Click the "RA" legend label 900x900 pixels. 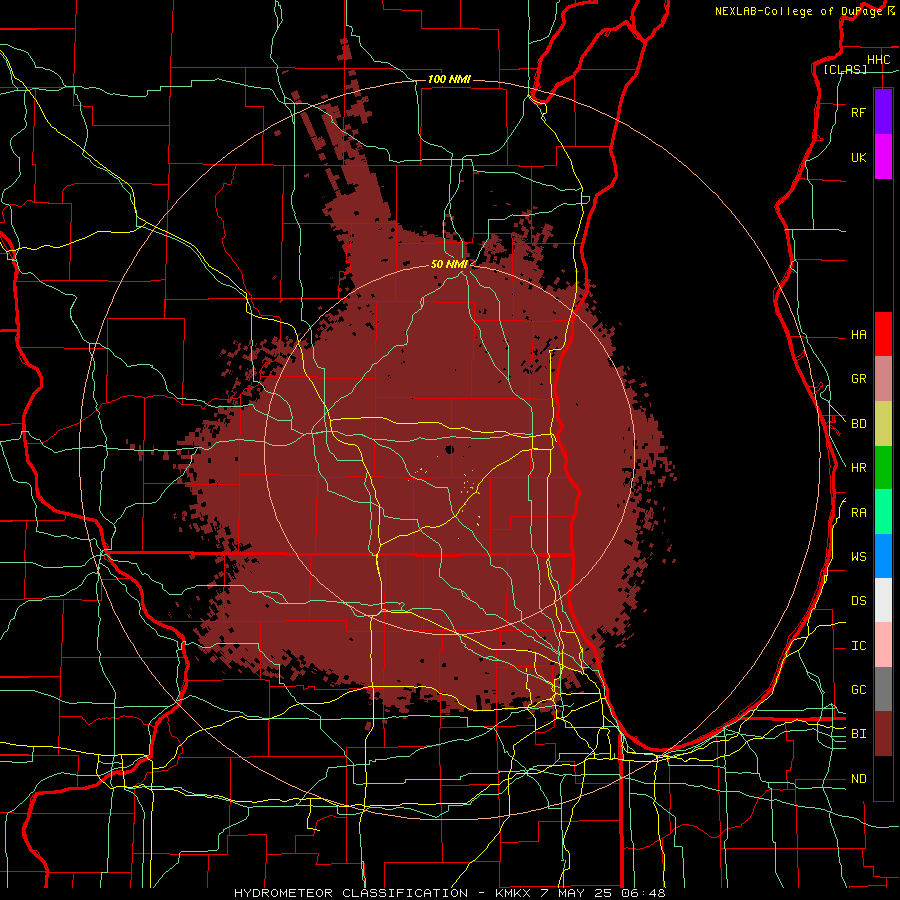(x=858, y=513)
